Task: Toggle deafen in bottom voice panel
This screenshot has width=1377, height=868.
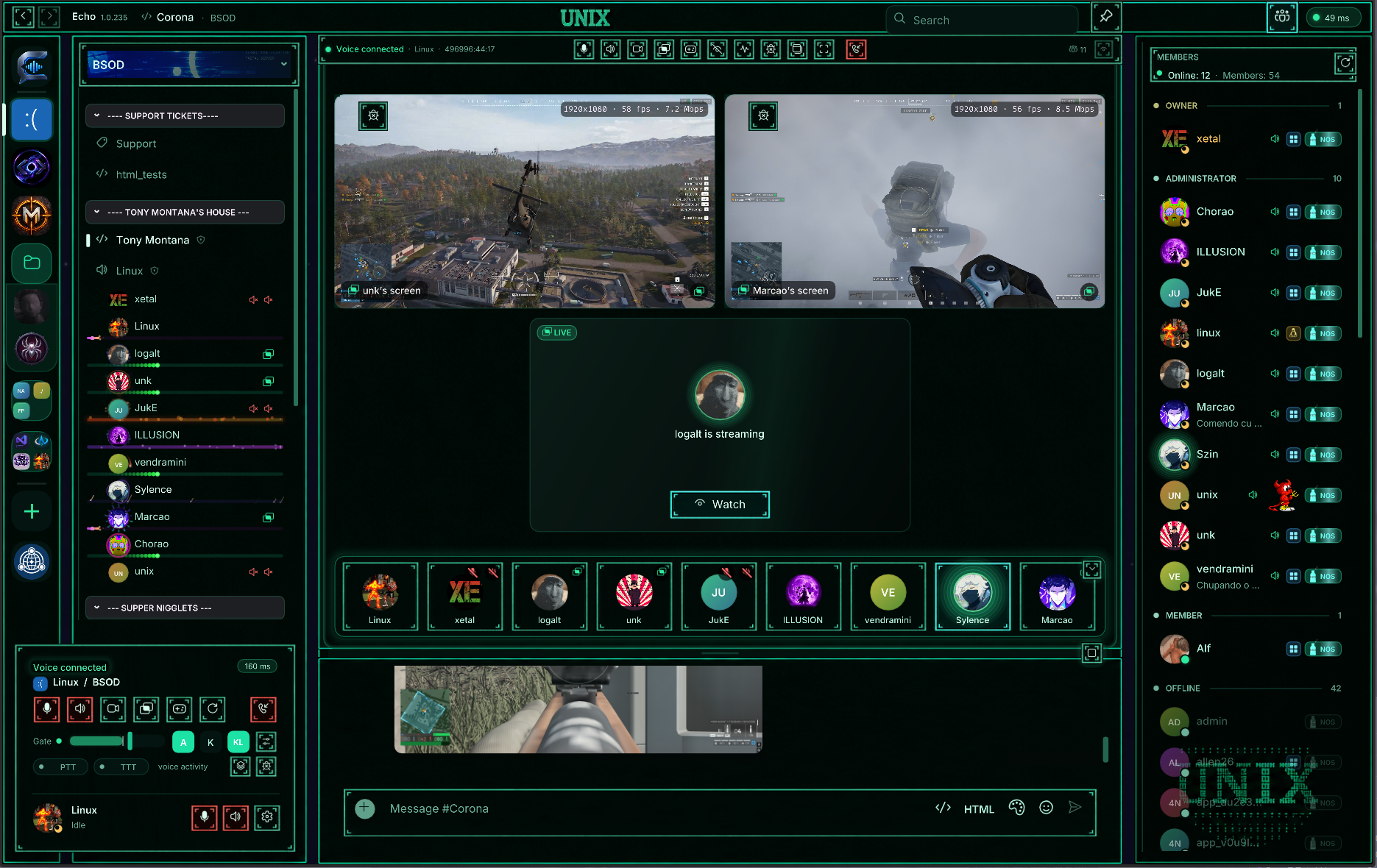Action: click(80, 709)
